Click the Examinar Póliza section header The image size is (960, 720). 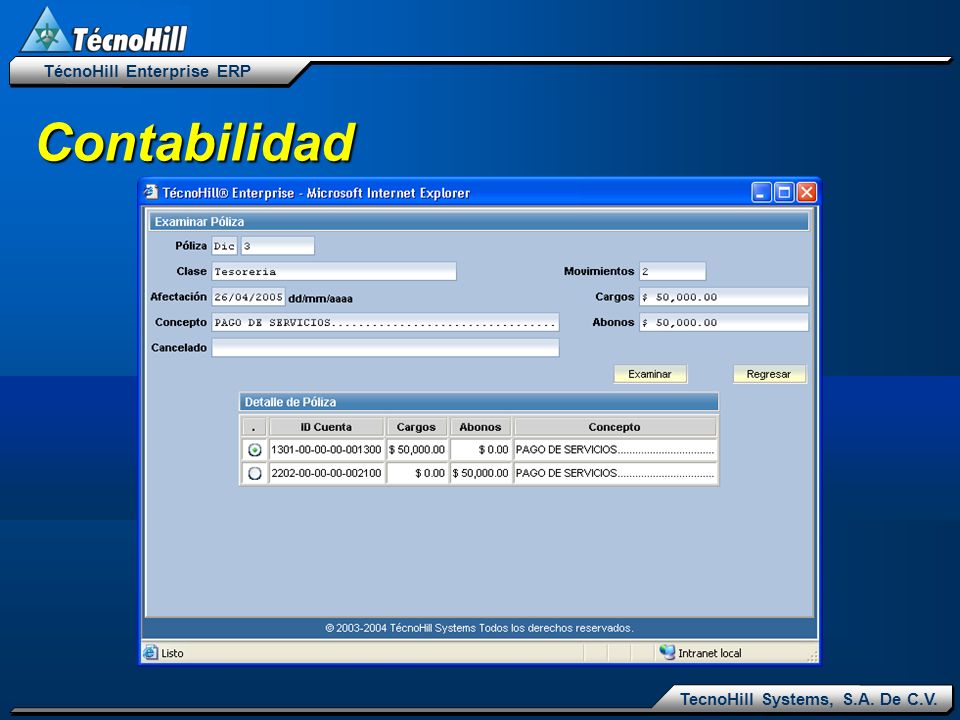(x=479, y=222)
